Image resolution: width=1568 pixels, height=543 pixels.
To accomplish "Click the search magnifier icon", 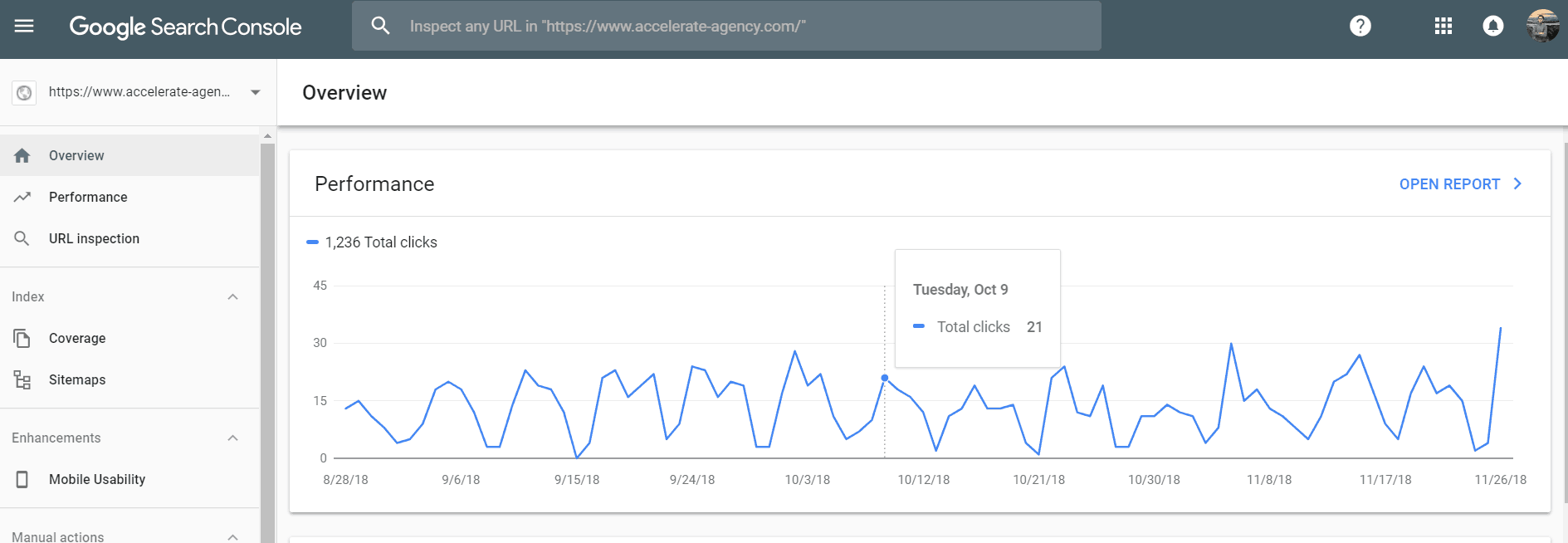I will [x=380, y=26].
